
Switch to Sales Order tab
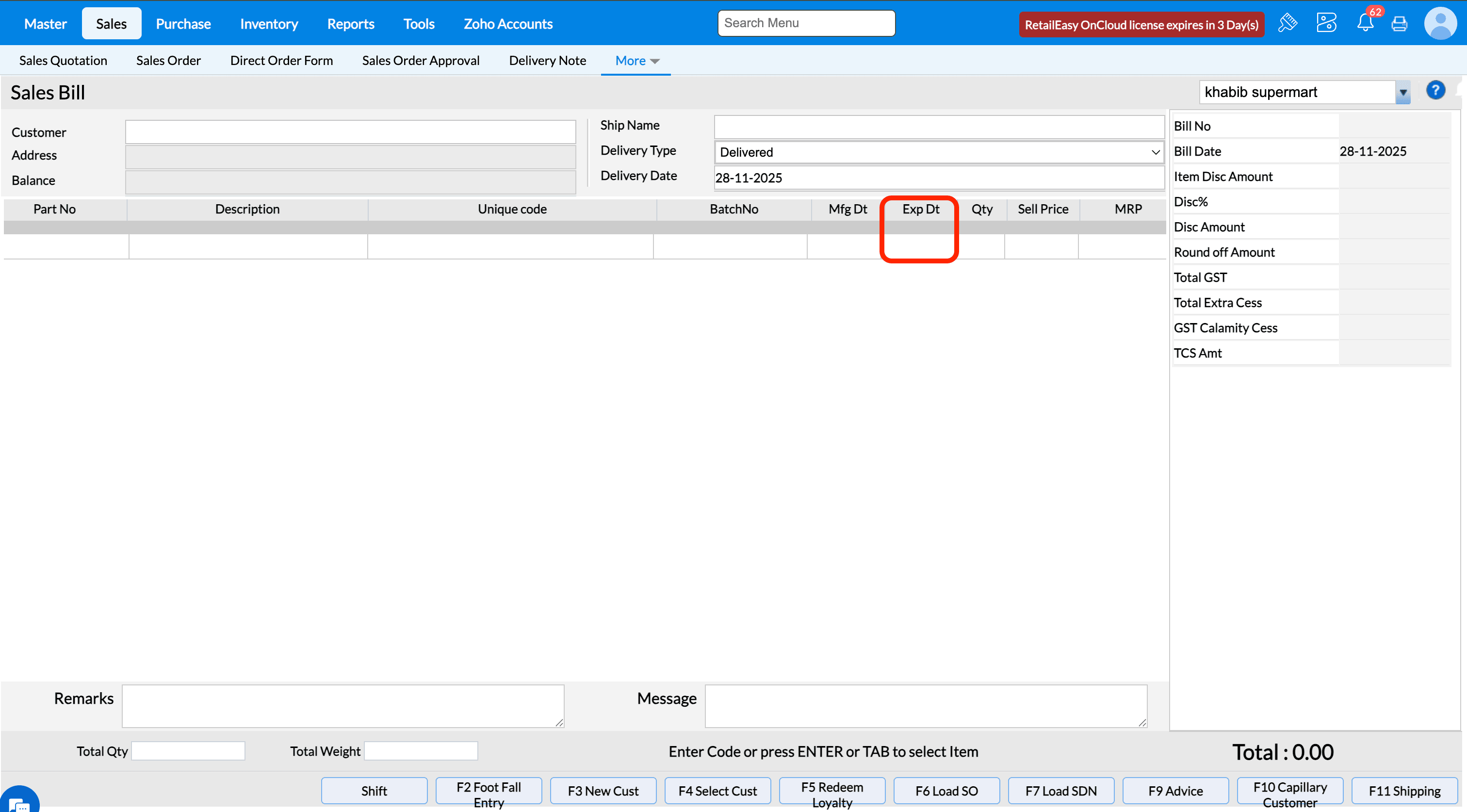[168, 60]
